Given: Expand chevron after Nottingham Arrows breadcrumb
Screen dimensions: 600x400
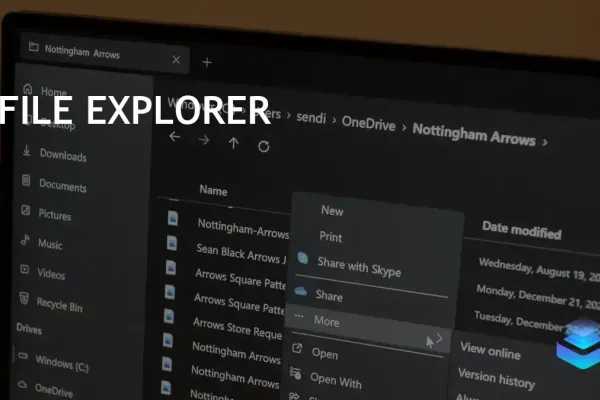Looking at the screenshot, I should point(545,142).
